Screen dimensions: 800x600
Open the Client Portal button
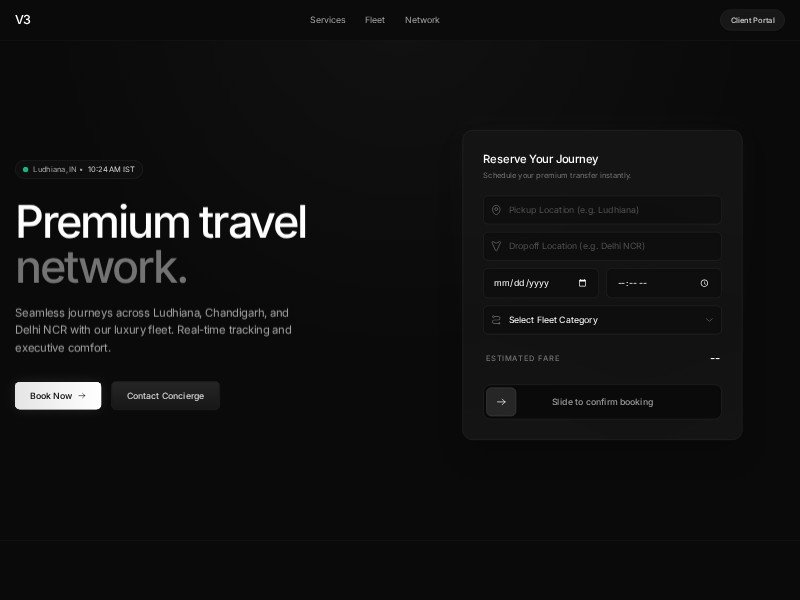(752, 20)
